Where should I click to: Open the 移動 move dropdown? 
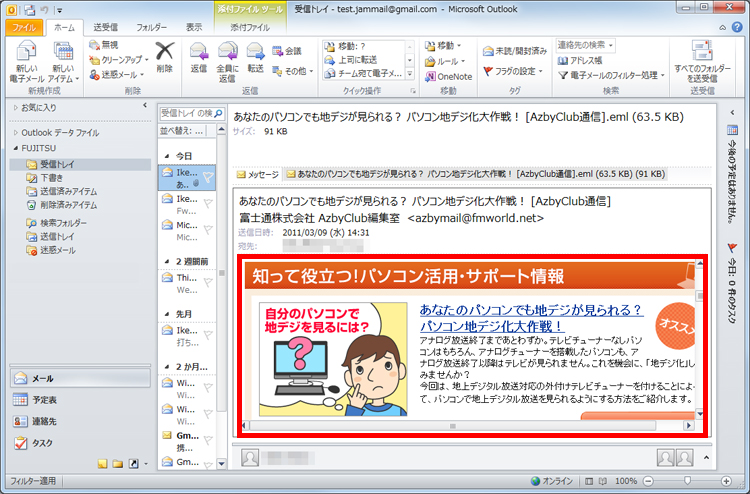click(443, 46)
